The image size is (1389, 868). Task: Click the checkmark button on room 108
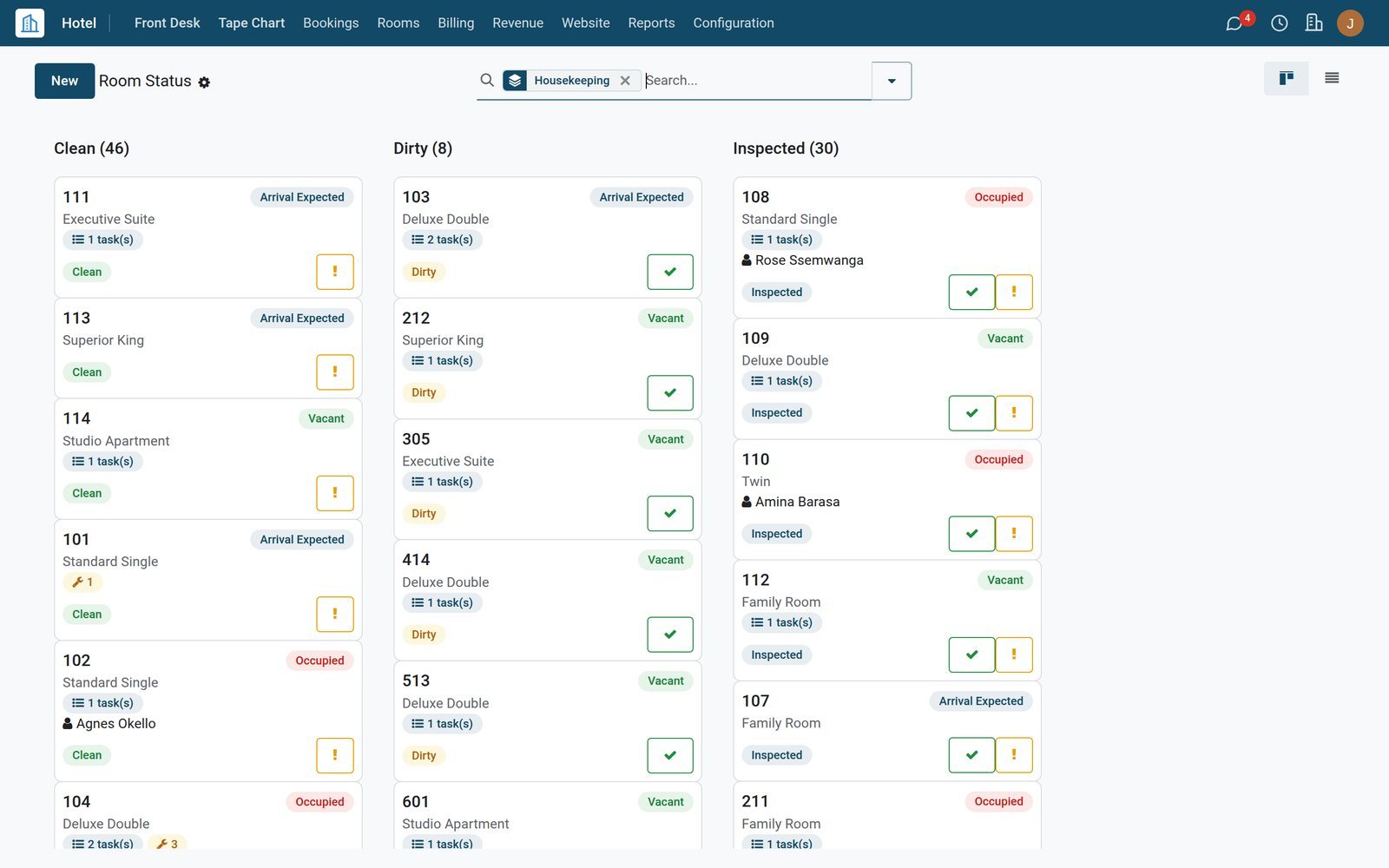coord(972,293)
